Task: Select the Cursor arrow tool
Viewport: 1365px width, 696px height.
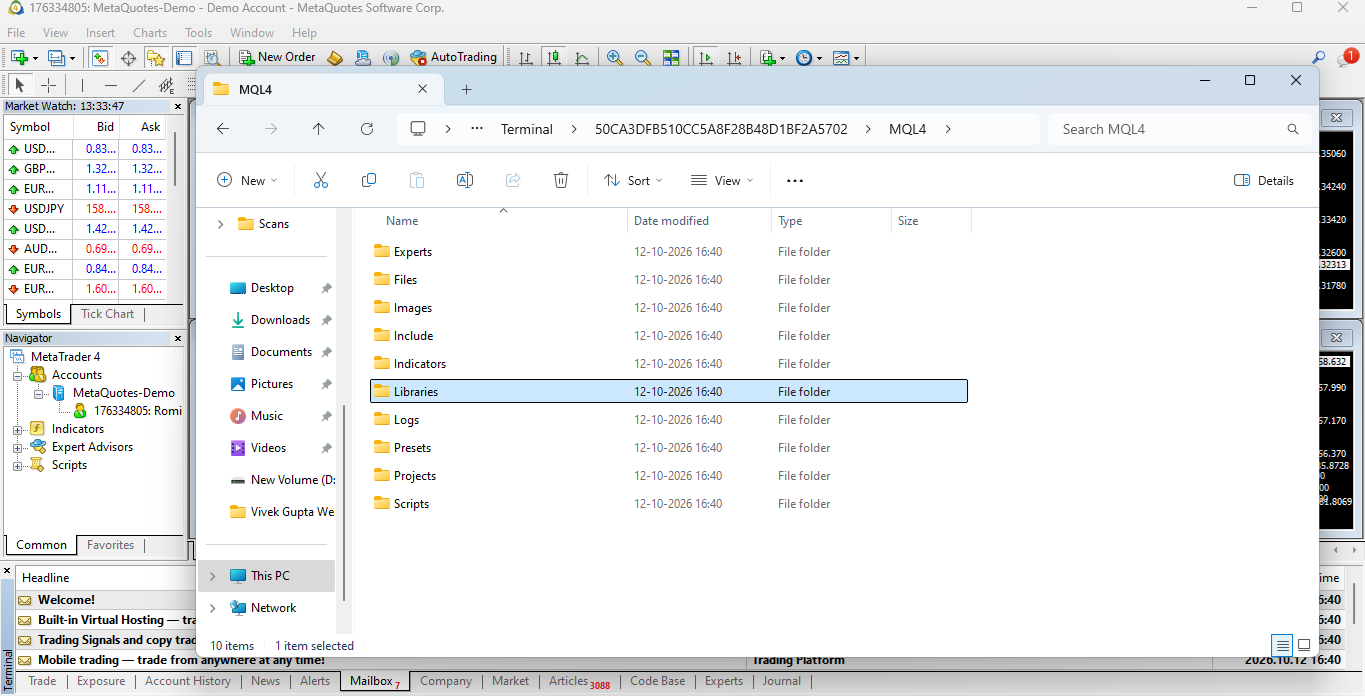Action: pyautogui.click(x=20, y=85)
